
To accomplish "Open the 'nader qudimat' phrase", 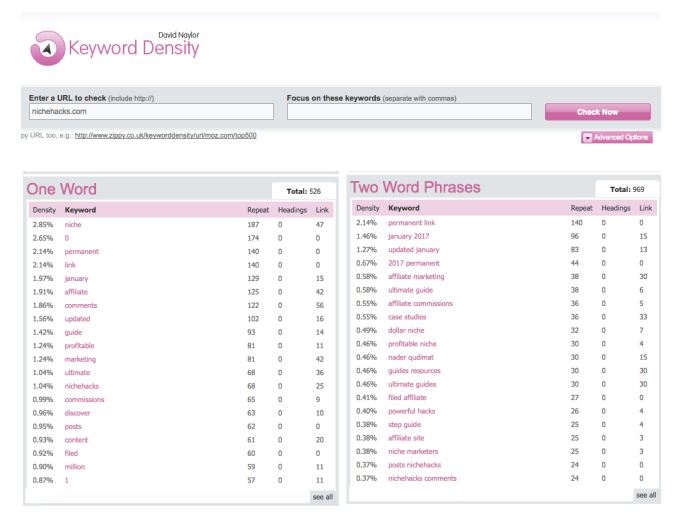I will click(x=411, y=357).
